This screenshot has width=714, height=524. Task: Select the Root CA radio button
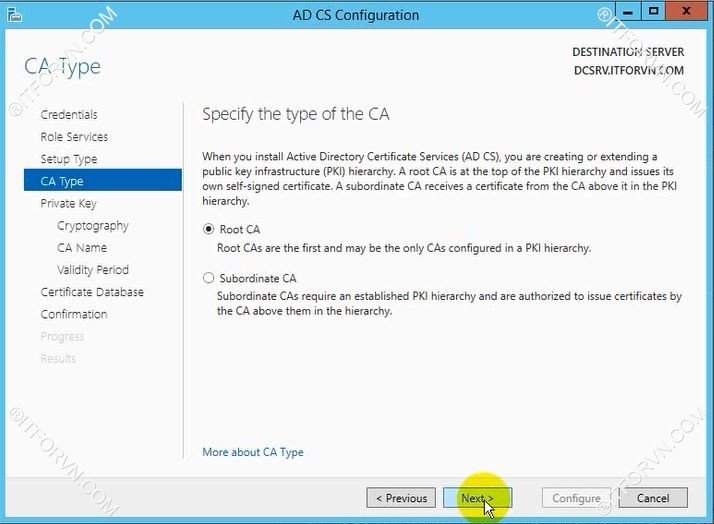click(x=209, y=229)
